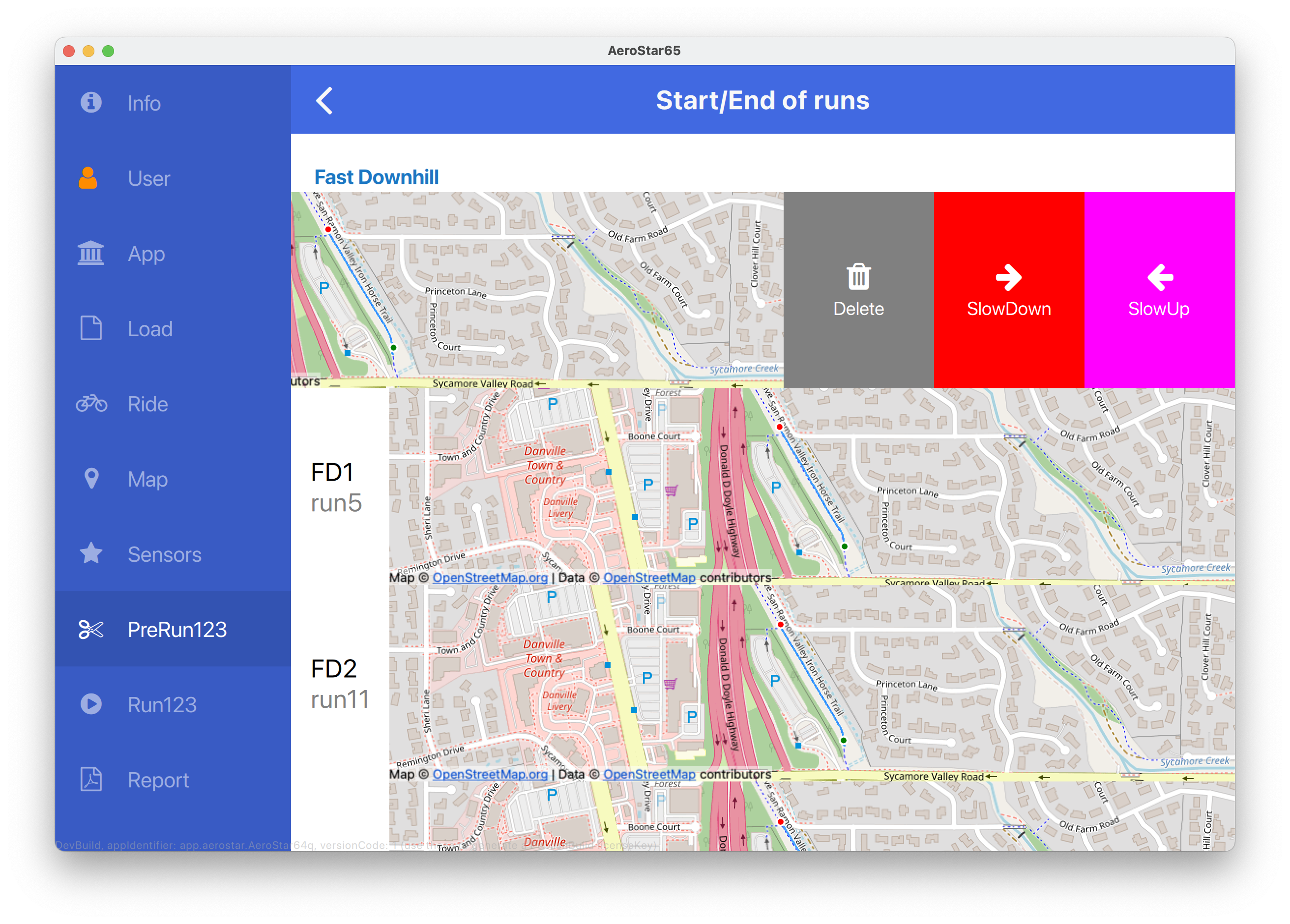Click the Report PDF file icon
Viewport: 1290px width, 924px height.
pyautogui.click(x=91, y=780)
